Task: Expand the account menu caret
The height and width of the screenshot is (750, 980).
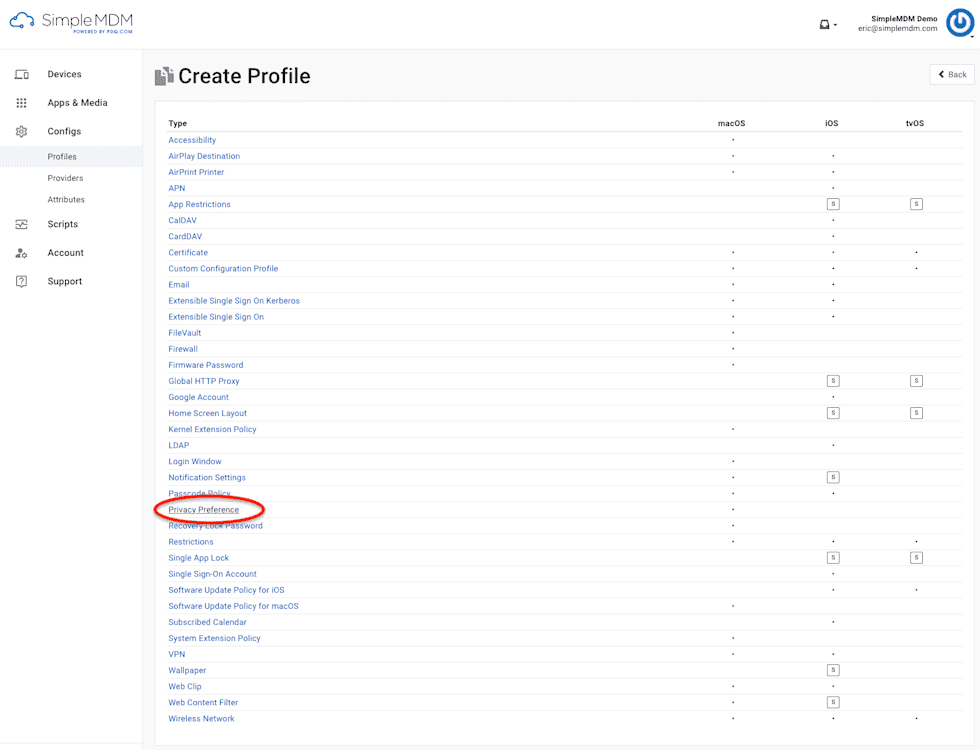Action: pyautogui.click(x=834, y=26)
